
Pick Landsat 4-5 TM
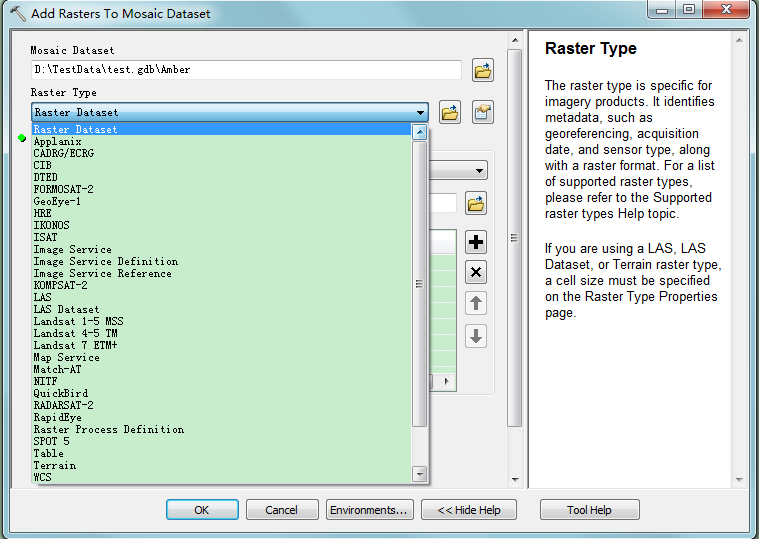tap(222, 333)
